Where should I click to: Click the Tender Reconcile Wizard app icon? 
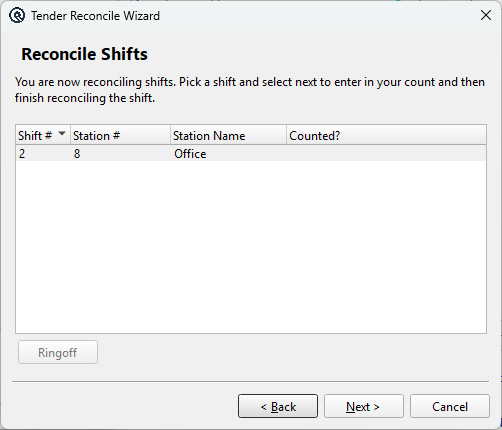point(17,15)
